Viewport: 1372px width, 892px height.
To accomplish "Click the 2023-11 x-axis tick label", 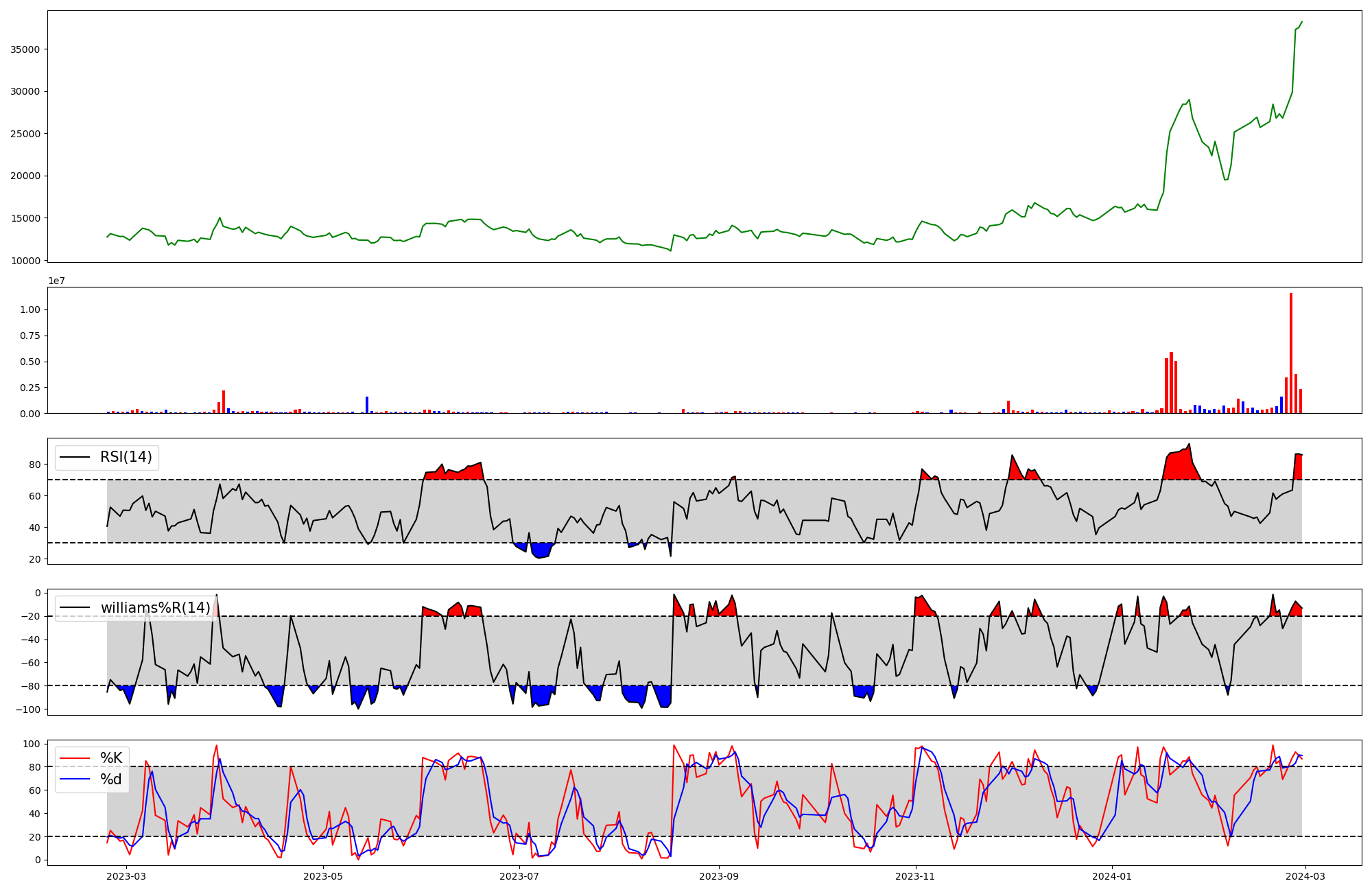I will [x=916, y=876].
